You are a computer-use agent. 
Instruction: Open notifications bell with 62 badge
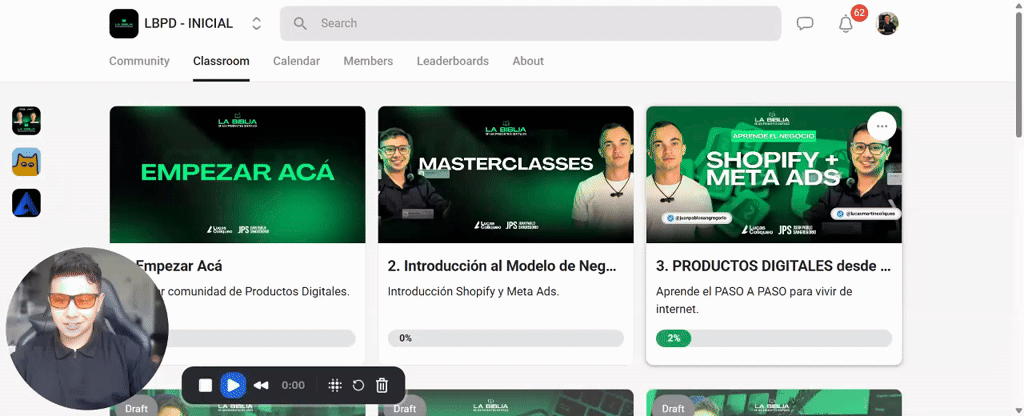846,24
